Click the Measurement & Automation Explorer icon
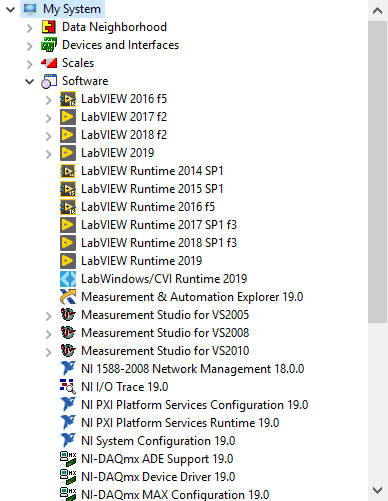The image size is (388, 501). coord(68,297)
